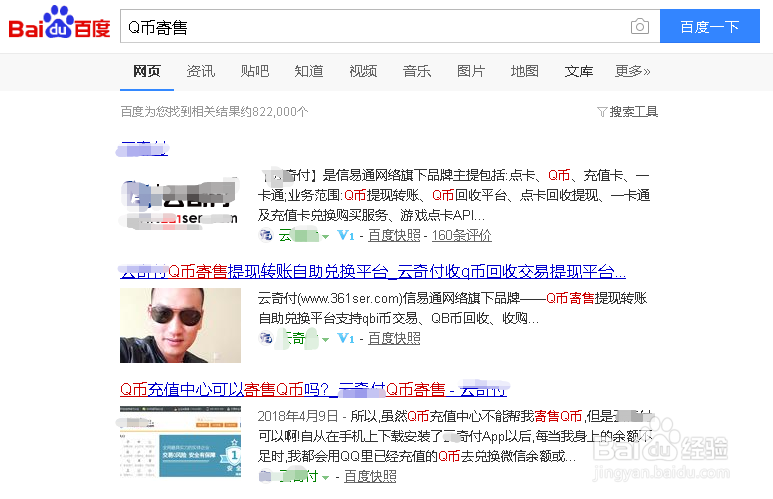Click funnel icon beside 搜索工具
This screenshot has height=499, width=773.
point(602,112)
